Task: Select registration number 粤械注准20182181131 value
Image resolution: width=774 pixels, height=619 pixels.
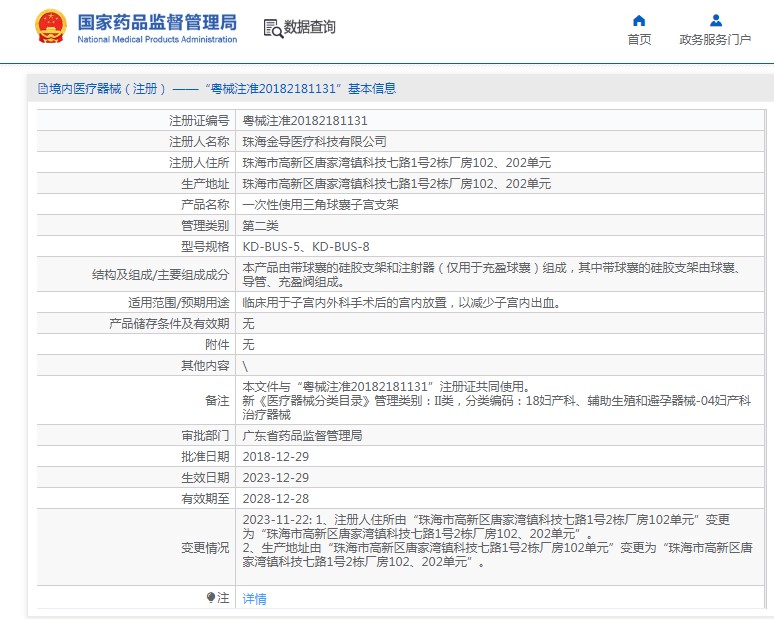Action: pyautogui.click(x=305, y=120)
